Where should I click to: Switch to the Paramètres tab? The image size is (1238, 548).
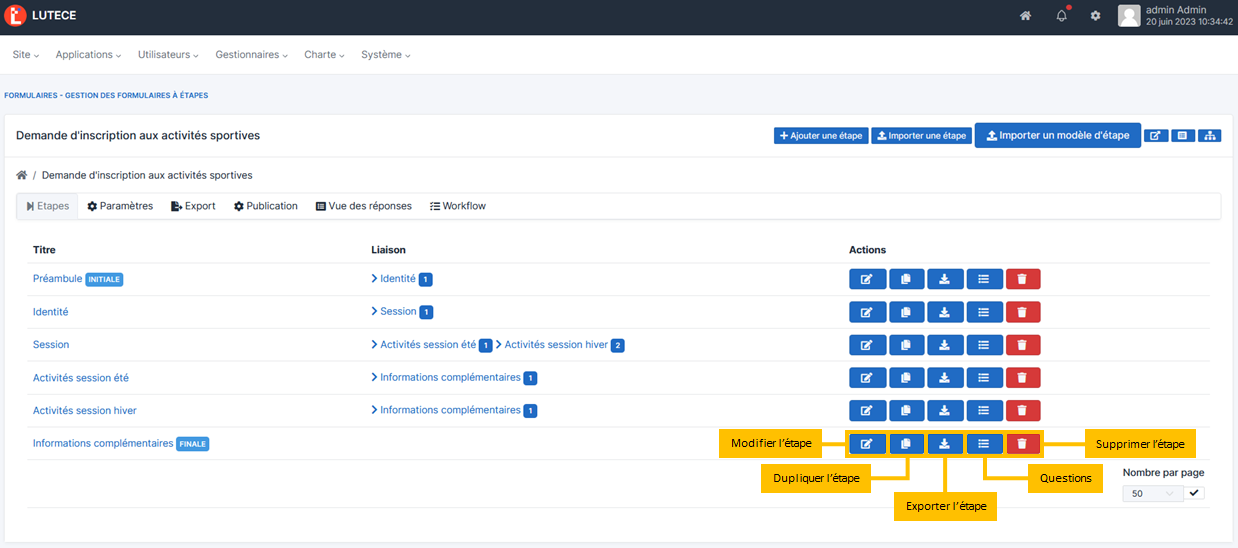click(x=120, y=206)
